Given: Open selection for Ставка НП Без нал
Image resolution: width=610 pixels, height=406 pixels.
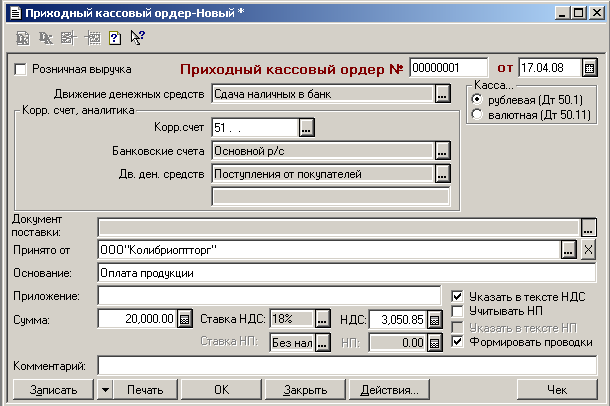Looking at the screenshot, I should [x=322, y=343].
